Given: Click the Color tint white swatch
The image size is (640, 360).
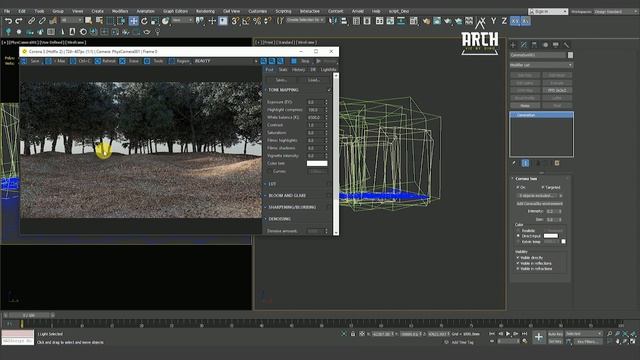Looking at the screenshot, I should (317, 163).
